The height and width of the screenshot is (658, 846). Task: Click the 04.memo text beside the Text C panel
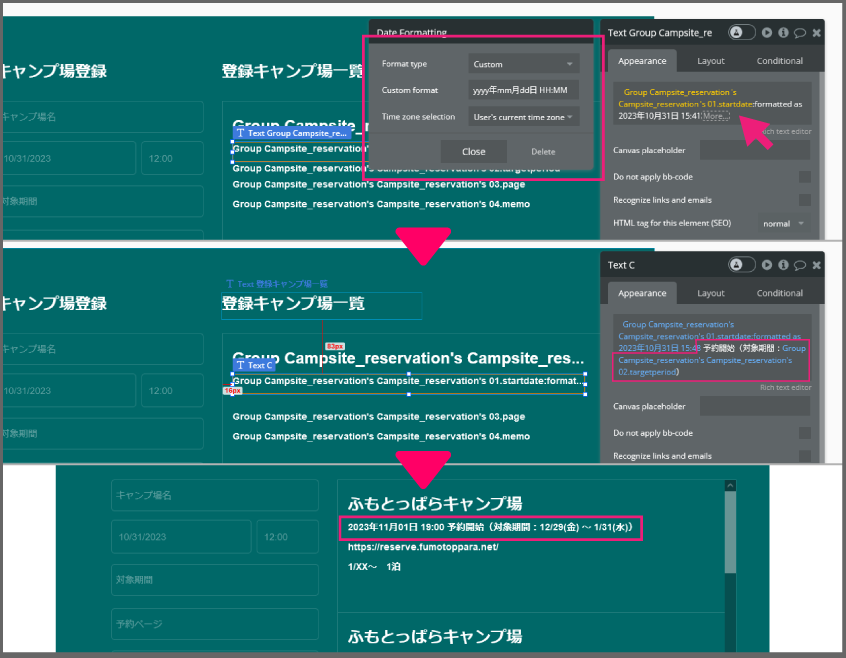[381, 436]
